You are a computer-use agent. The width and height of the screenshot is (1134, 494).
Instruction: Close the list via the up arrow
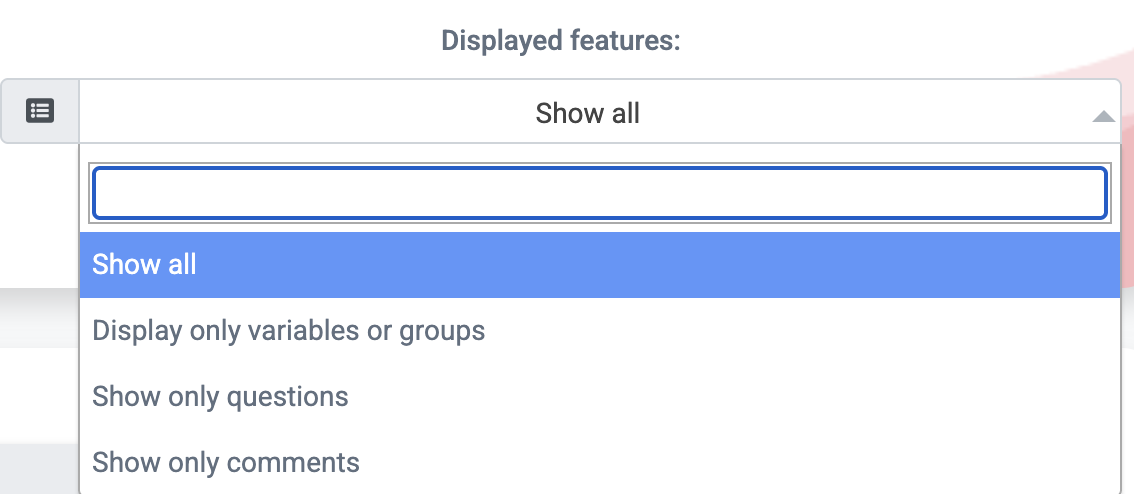(1103, 116)
